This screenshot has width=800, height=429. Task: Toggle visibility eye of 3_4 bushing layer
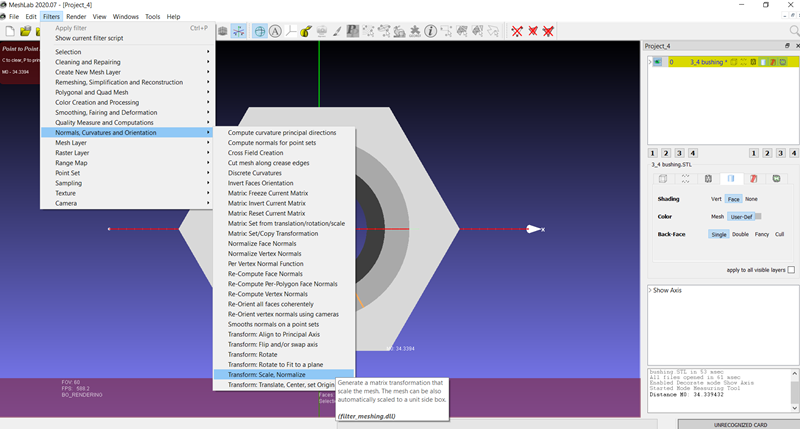(x=658, y=62)
